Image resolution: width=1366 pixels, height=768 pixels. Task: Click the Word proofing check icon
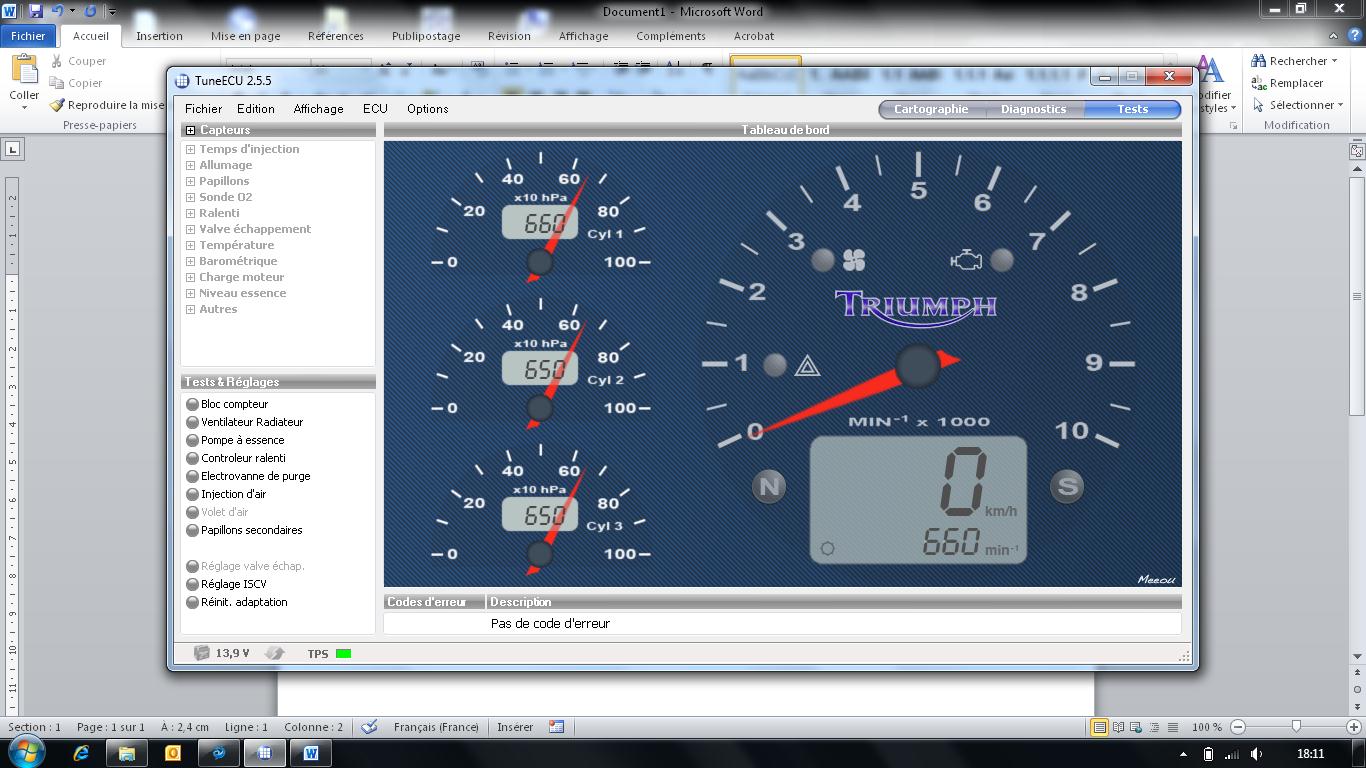(x=369, y=727)
